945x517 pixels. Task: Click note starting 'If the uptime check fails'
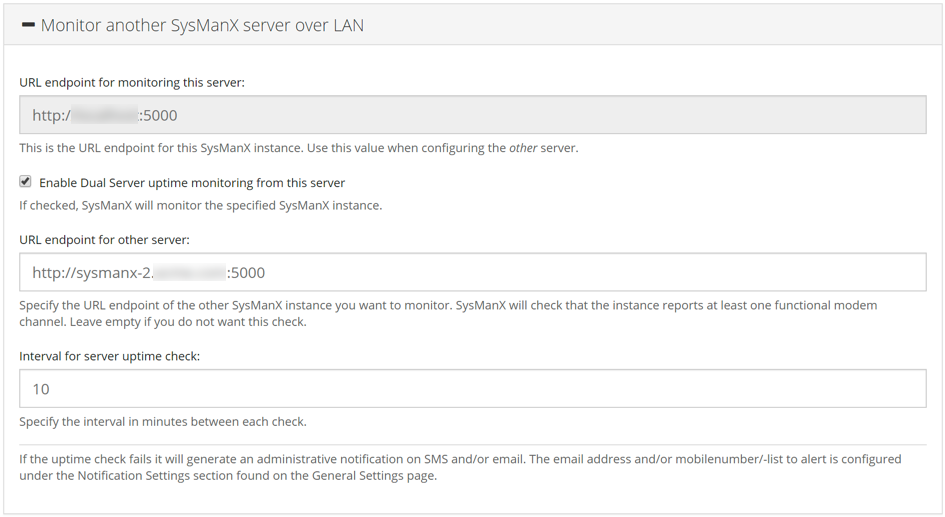click(460, 467)
